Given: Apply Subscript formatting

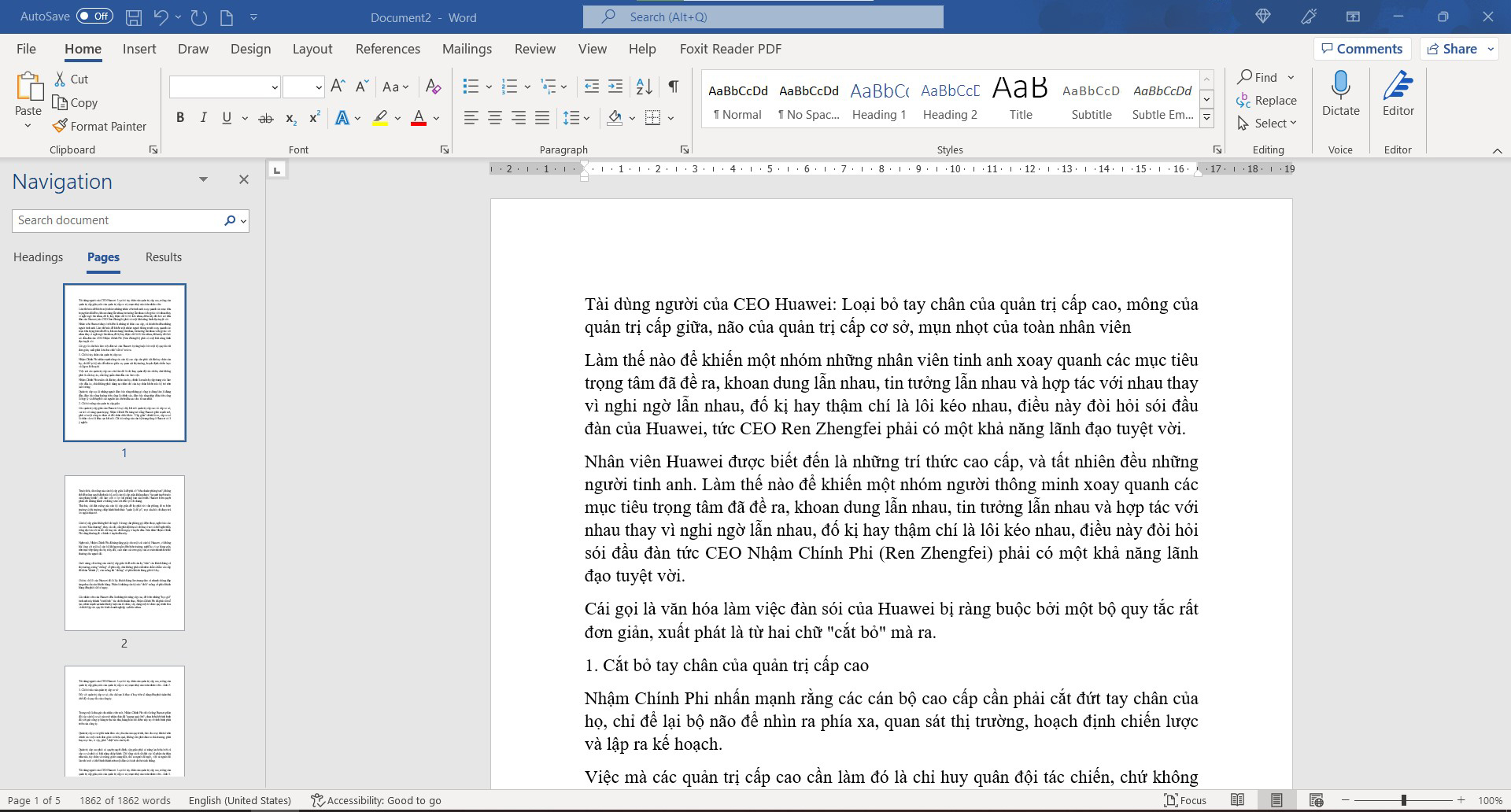Looking at the screenshot, I should click(290, 118).
